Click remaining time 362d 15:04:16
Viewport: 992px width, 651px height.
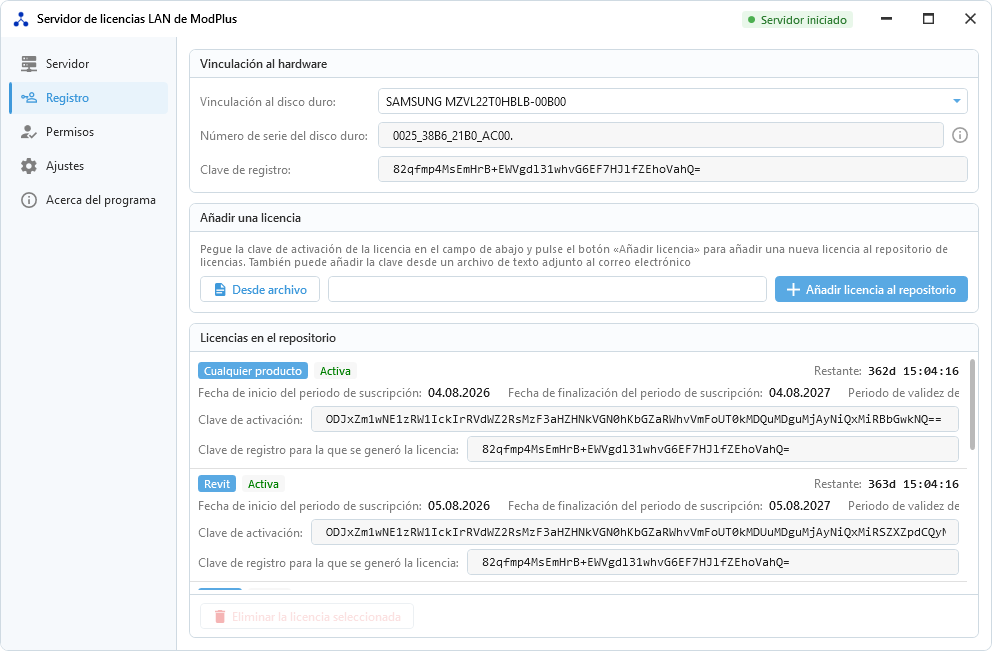(913, 371)
